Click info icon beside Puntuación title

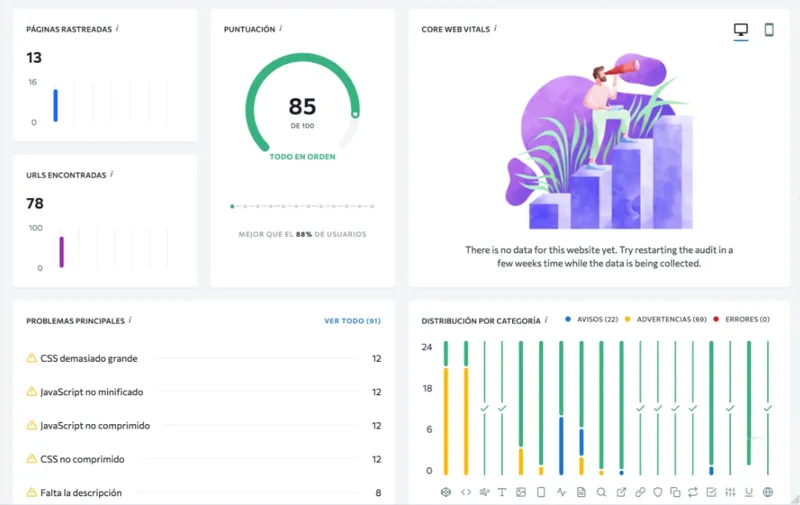pos(281,29)
